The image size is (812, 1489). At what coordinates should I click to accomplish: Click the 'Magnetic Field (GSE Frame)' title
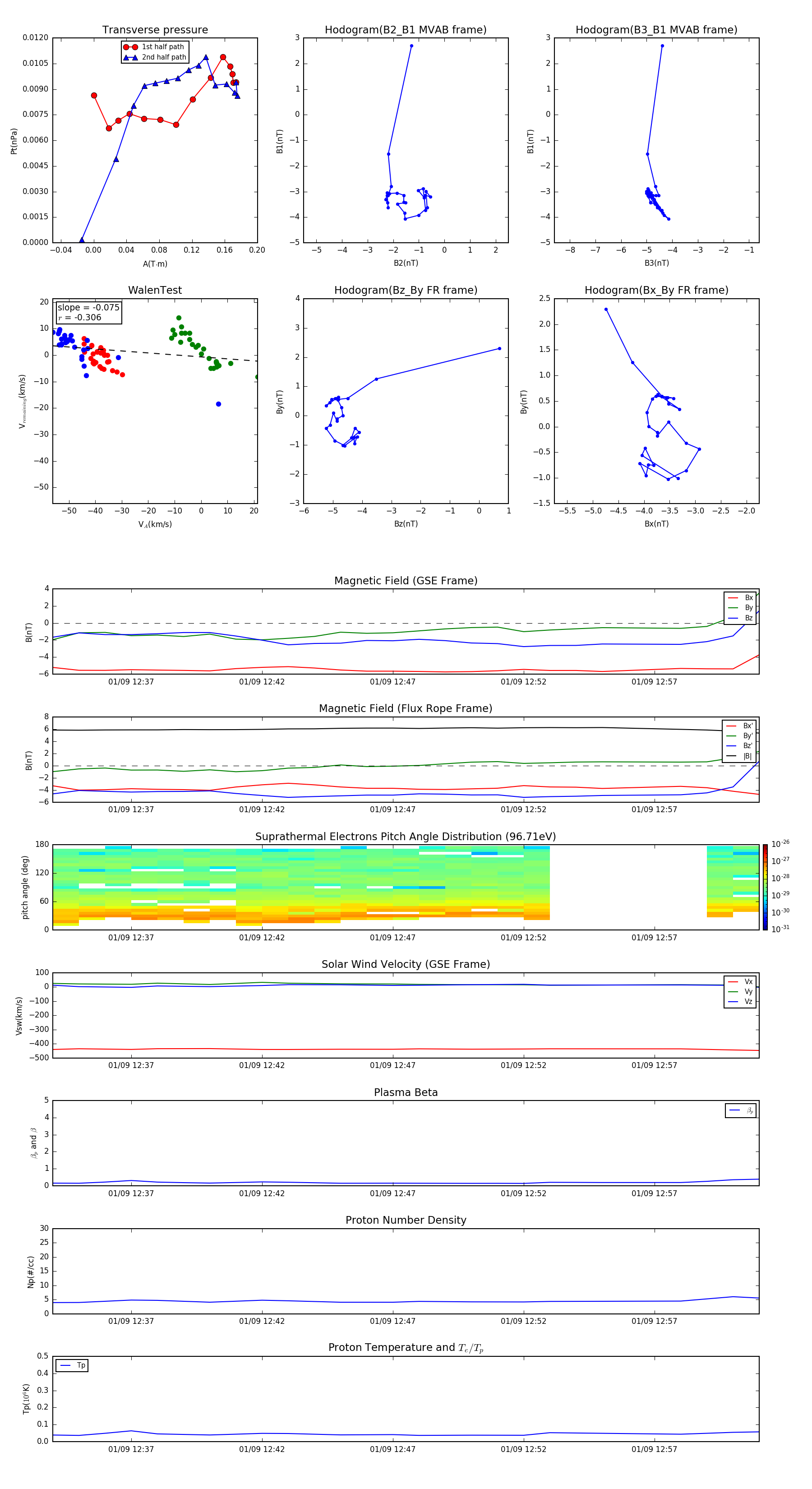406,581
